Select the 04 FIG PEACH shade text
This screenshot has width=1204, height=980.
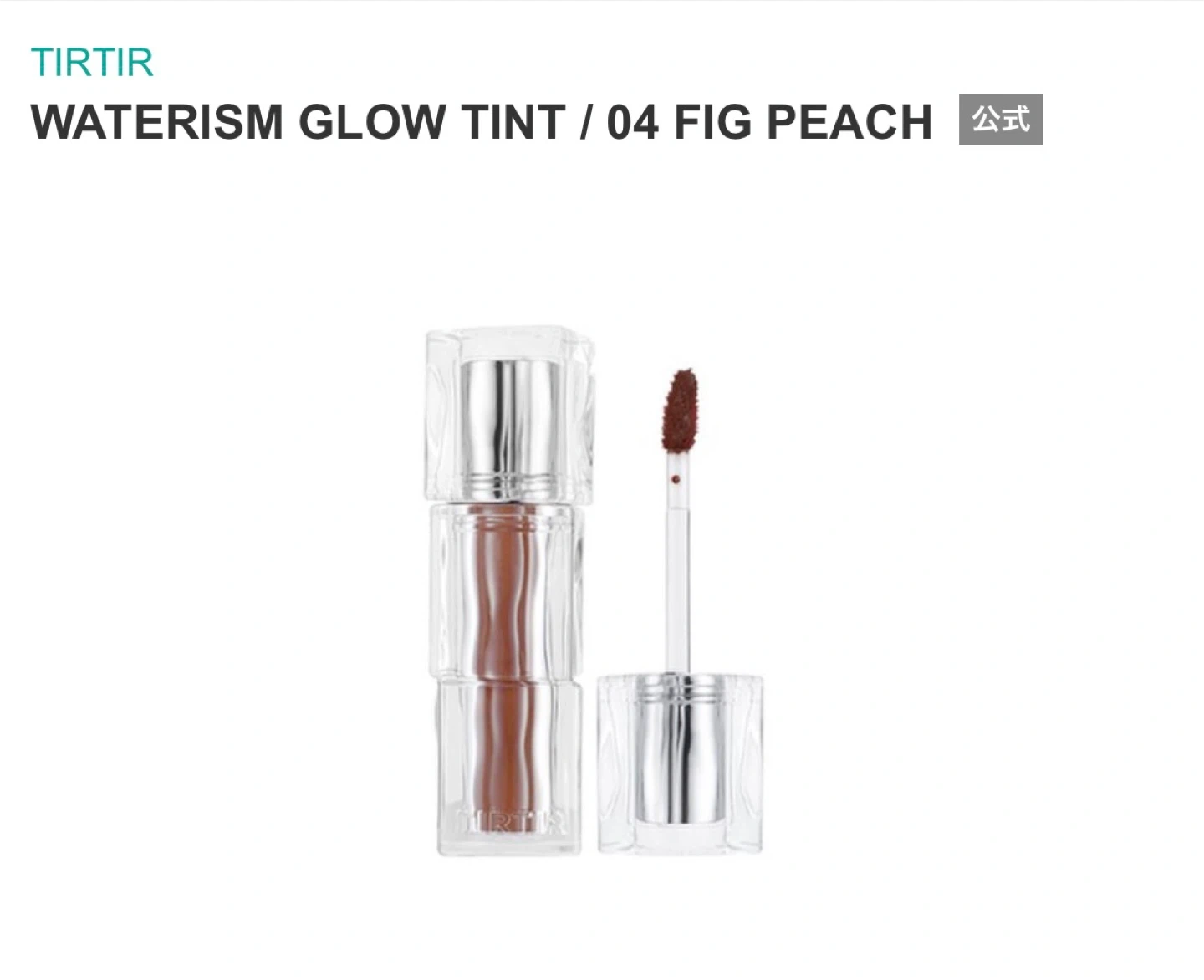click(769, 122)
